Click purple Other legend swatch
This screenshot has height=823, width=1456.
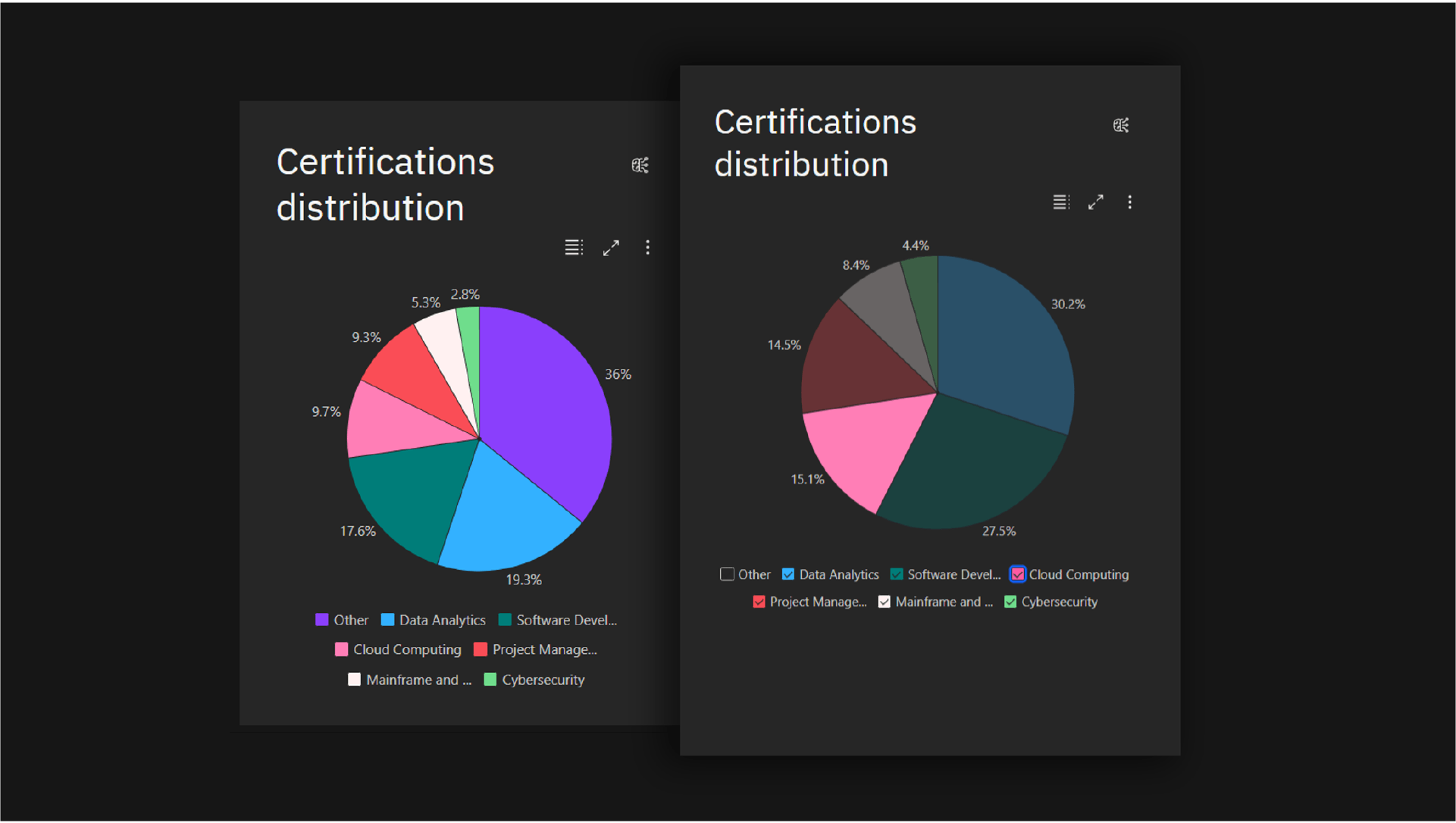(322, 620)
